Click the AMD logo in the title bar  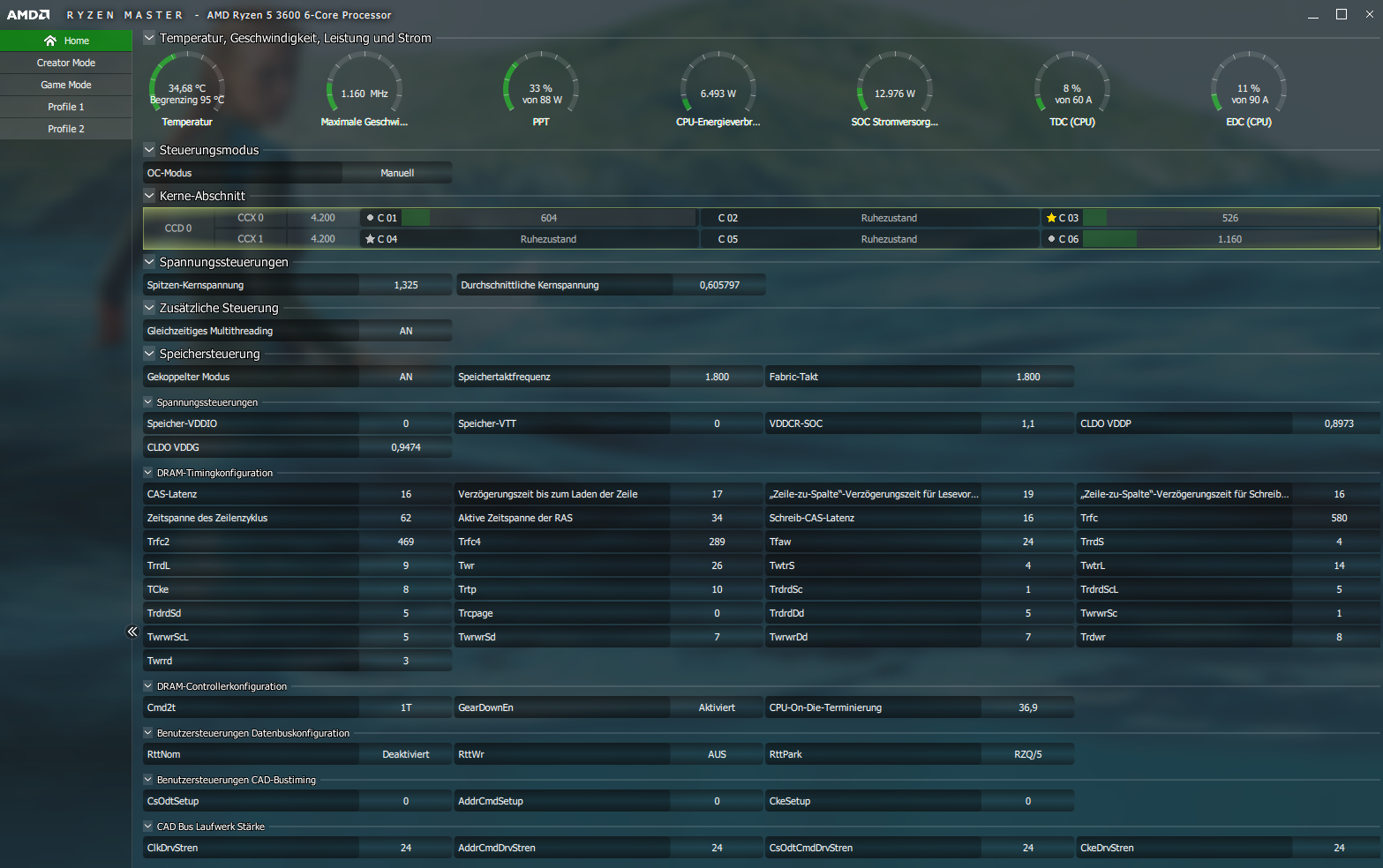[x=28, y=15]
